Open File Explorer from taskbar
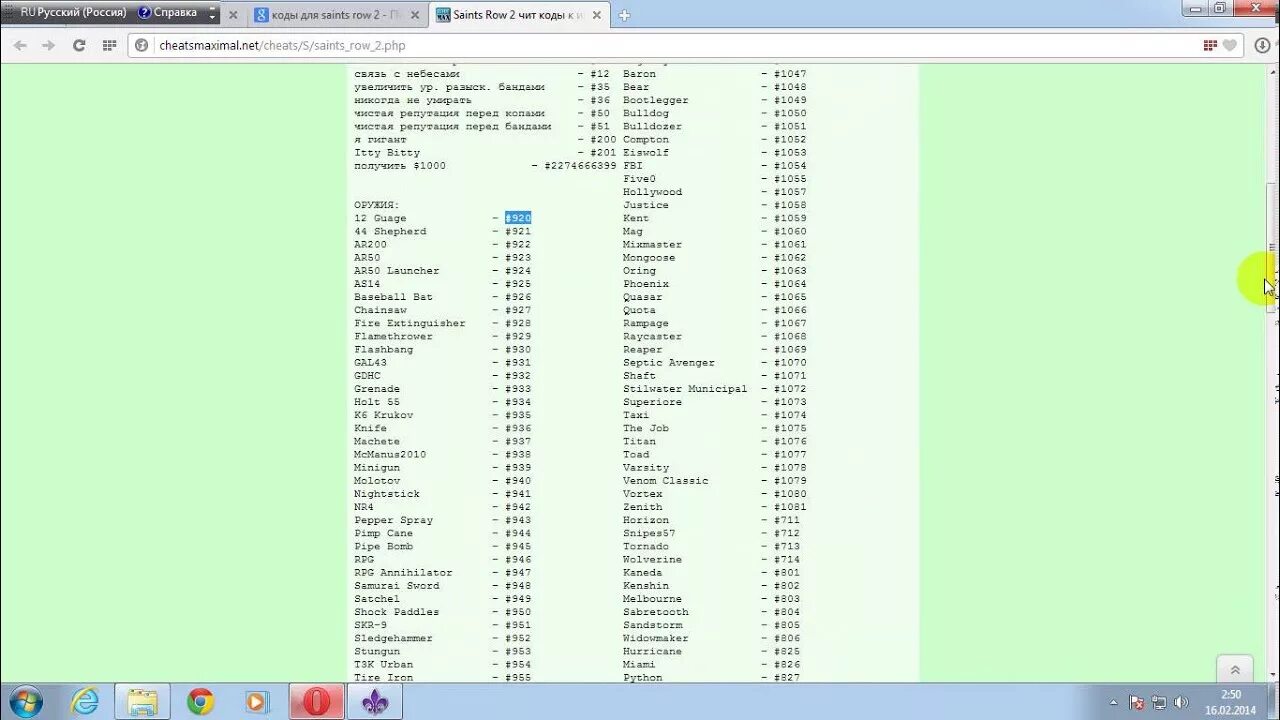Viewport: 1280px width, 720px height. pos(142,701)
